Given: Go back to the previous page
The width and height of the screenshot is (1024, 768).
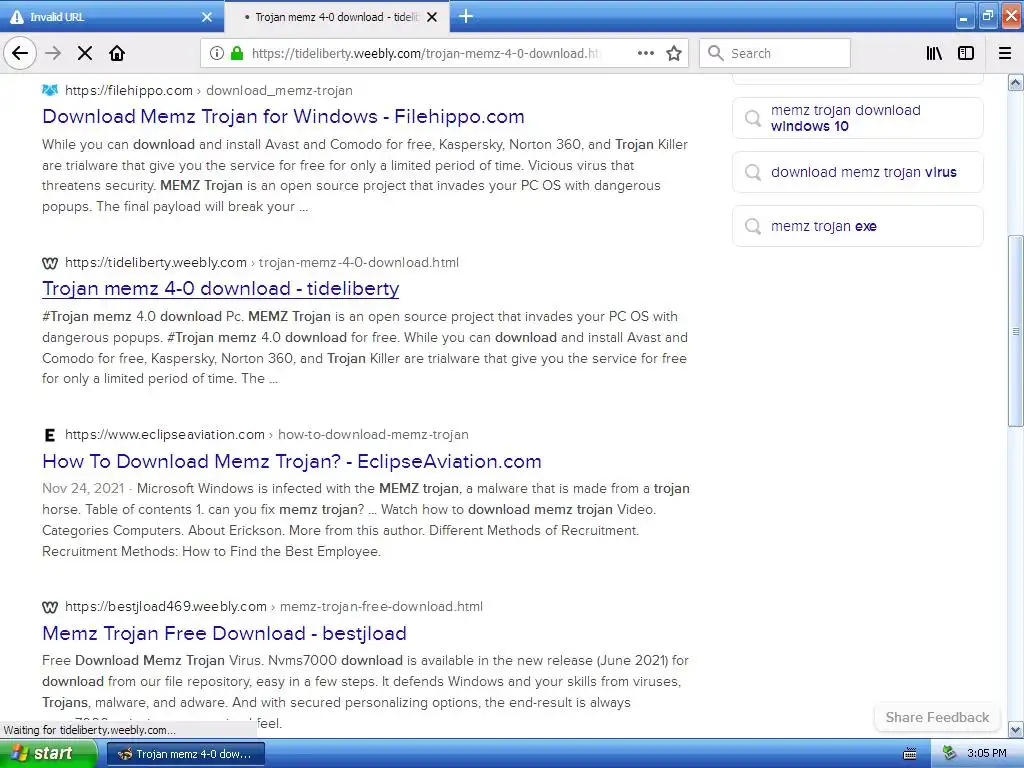Looking at the screenshot, I should point(20,53).
